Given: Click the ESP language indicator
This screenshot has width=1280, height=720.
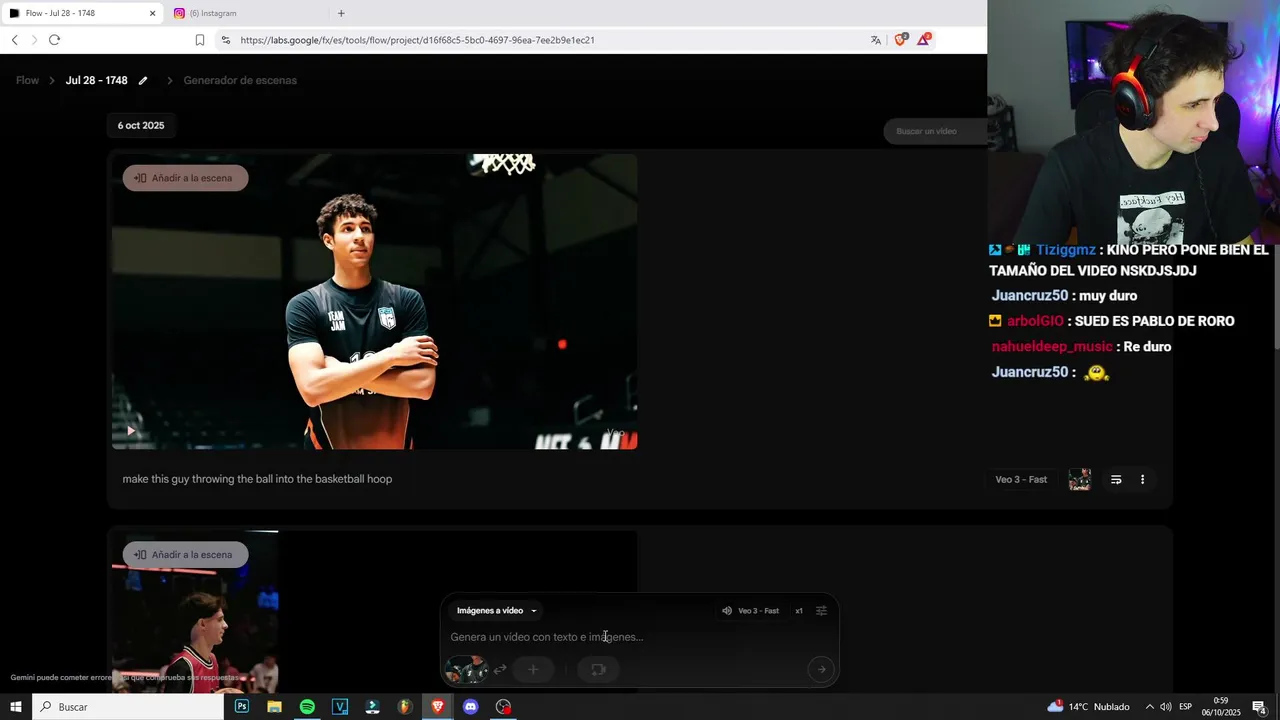Looking at the screenshot, I should [1186, 707].
